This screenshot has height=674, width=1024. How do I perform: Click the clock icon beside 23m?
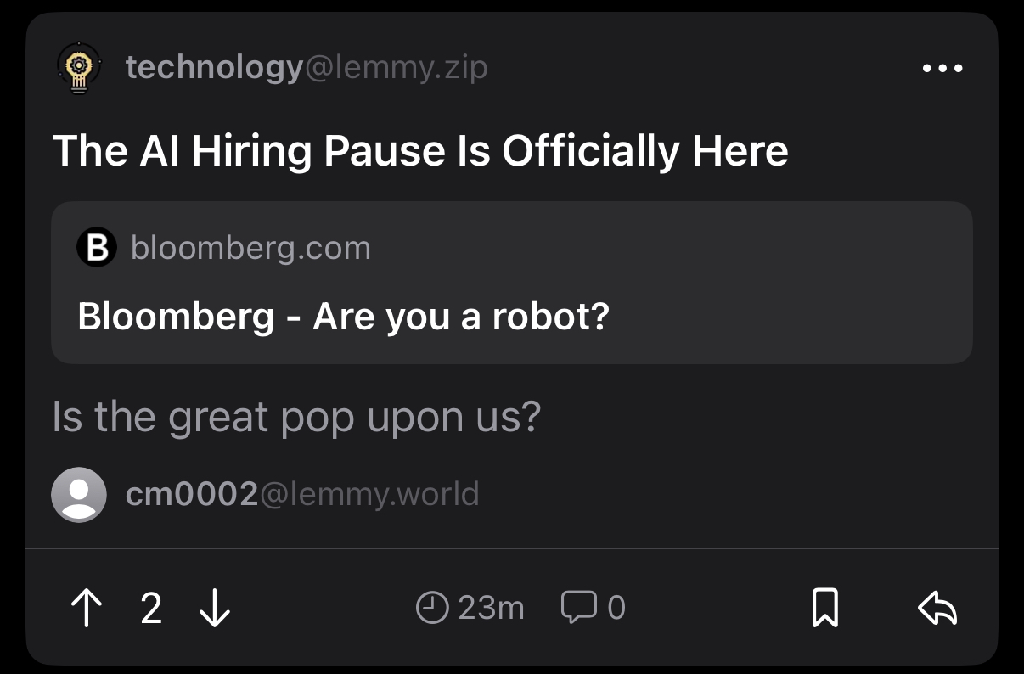432,607
